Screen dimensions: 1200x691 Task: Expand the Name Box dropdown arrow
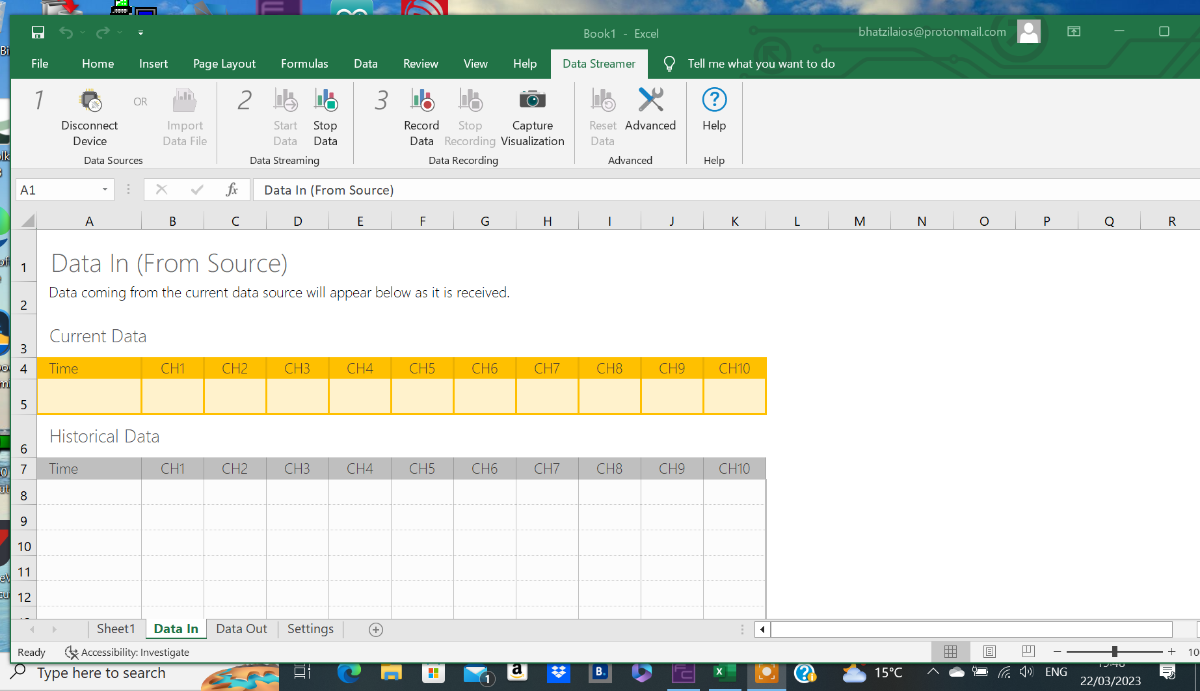point(105,190)
